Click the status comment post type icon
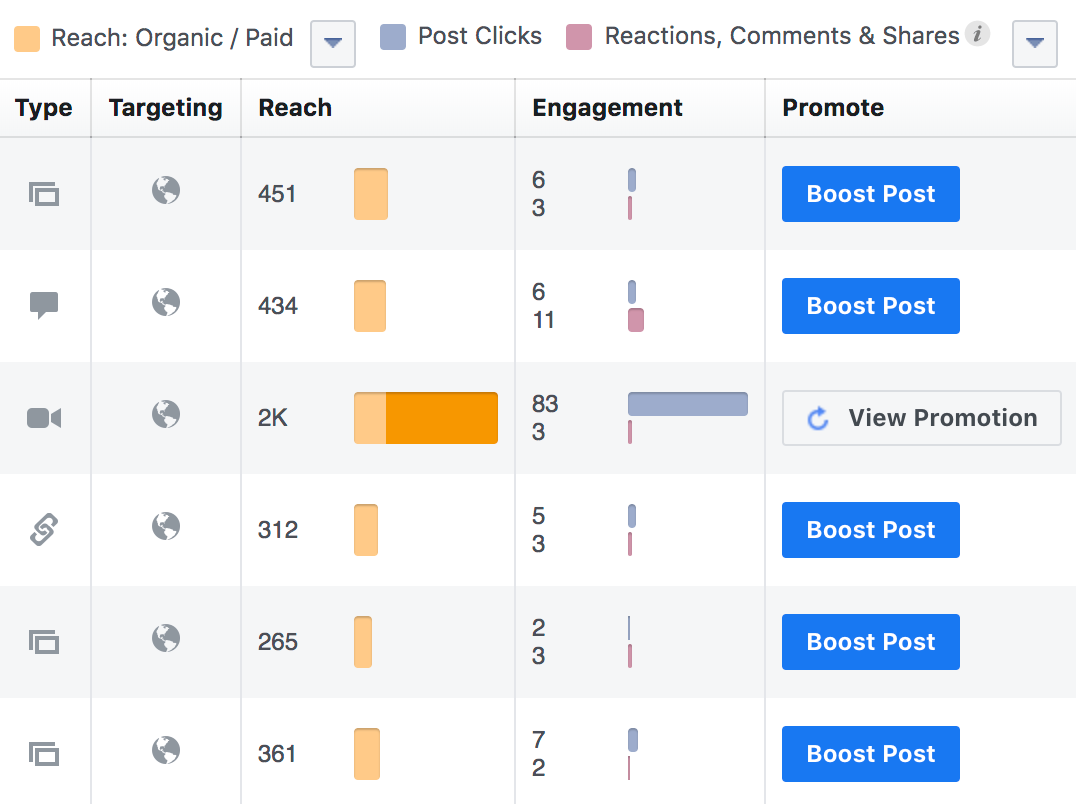Image resolution: width=1076 pixels, height=804 pixels. (x=44, y=305)
